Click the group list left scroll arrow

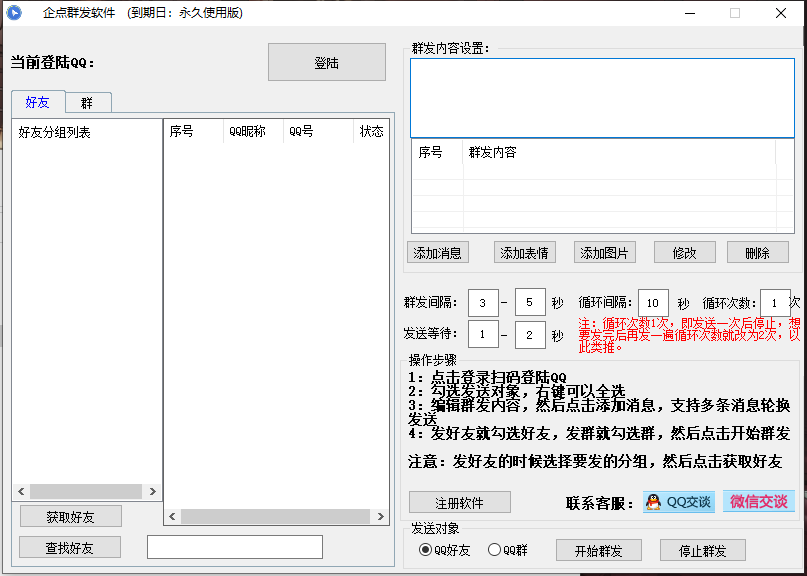(x=21, y=492)
